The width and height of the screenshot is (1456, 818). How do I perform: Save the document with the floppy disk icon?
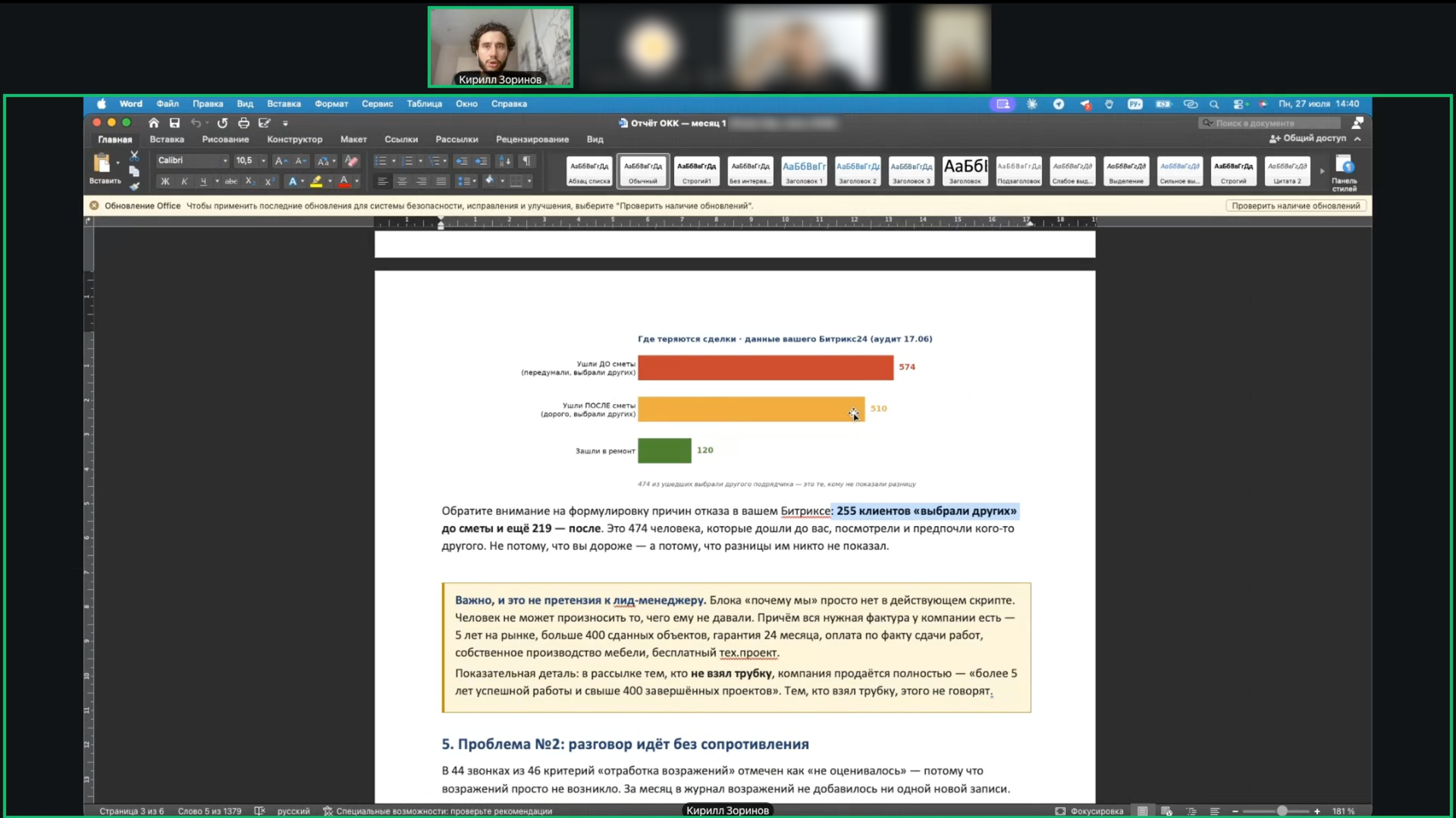(174, 123)
